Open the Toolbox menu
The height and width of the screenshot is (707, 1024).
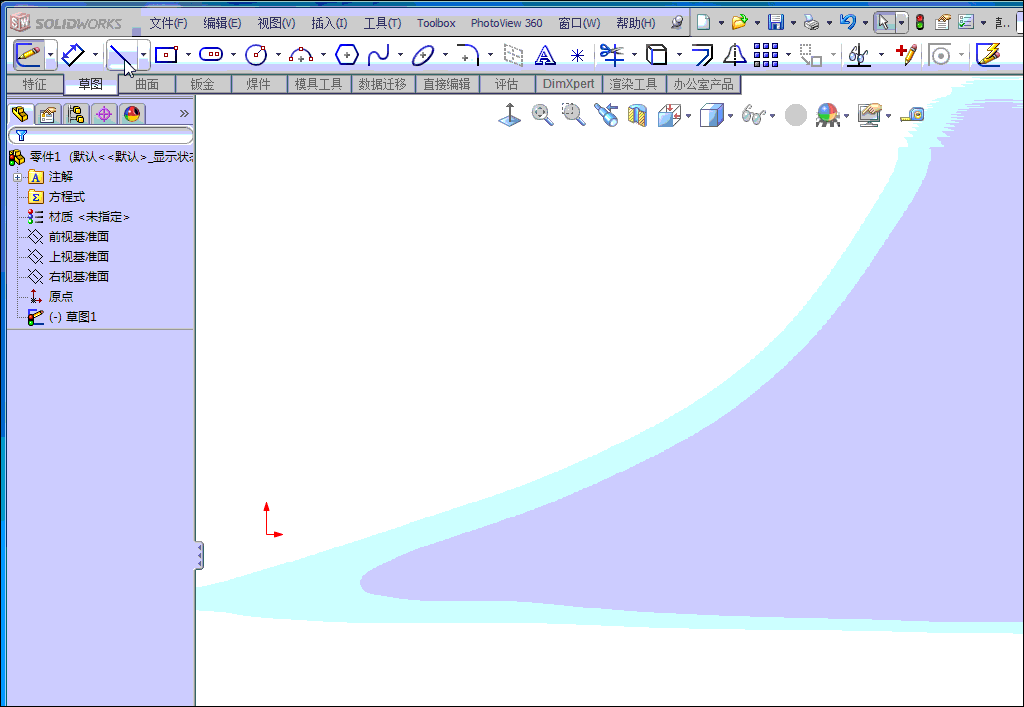click(436, 24)
